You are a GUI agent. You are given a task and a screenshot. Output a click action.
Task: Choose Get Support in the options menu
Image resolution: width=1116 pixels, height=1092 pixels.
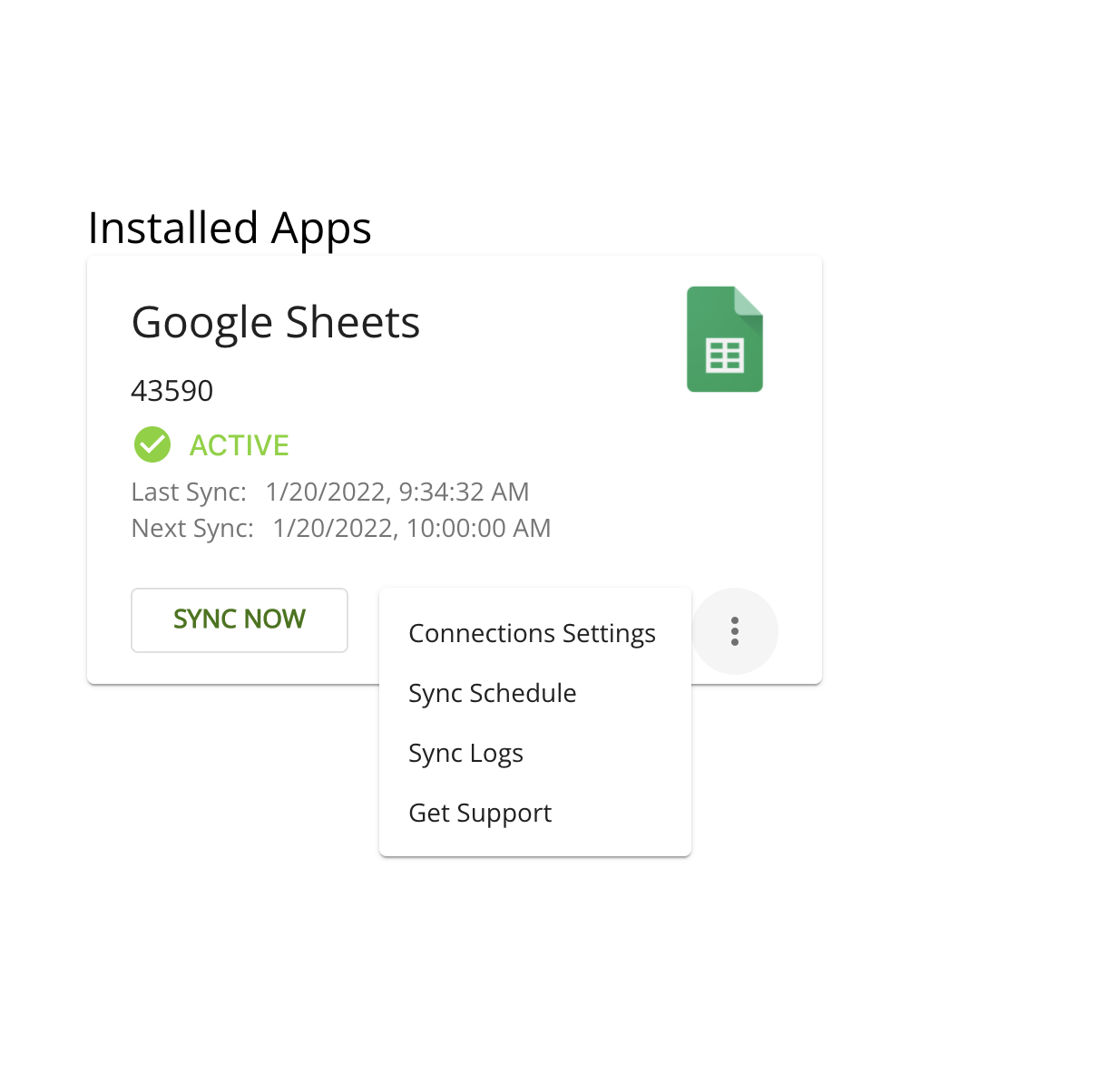coord(480,813)
